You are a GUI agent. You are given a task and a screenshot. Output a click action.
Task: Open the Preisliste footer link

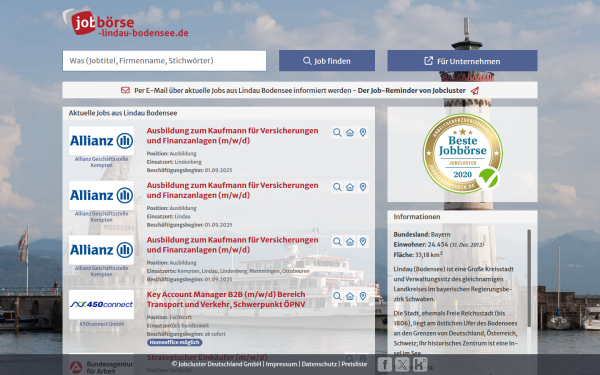[x=354, y=364]
